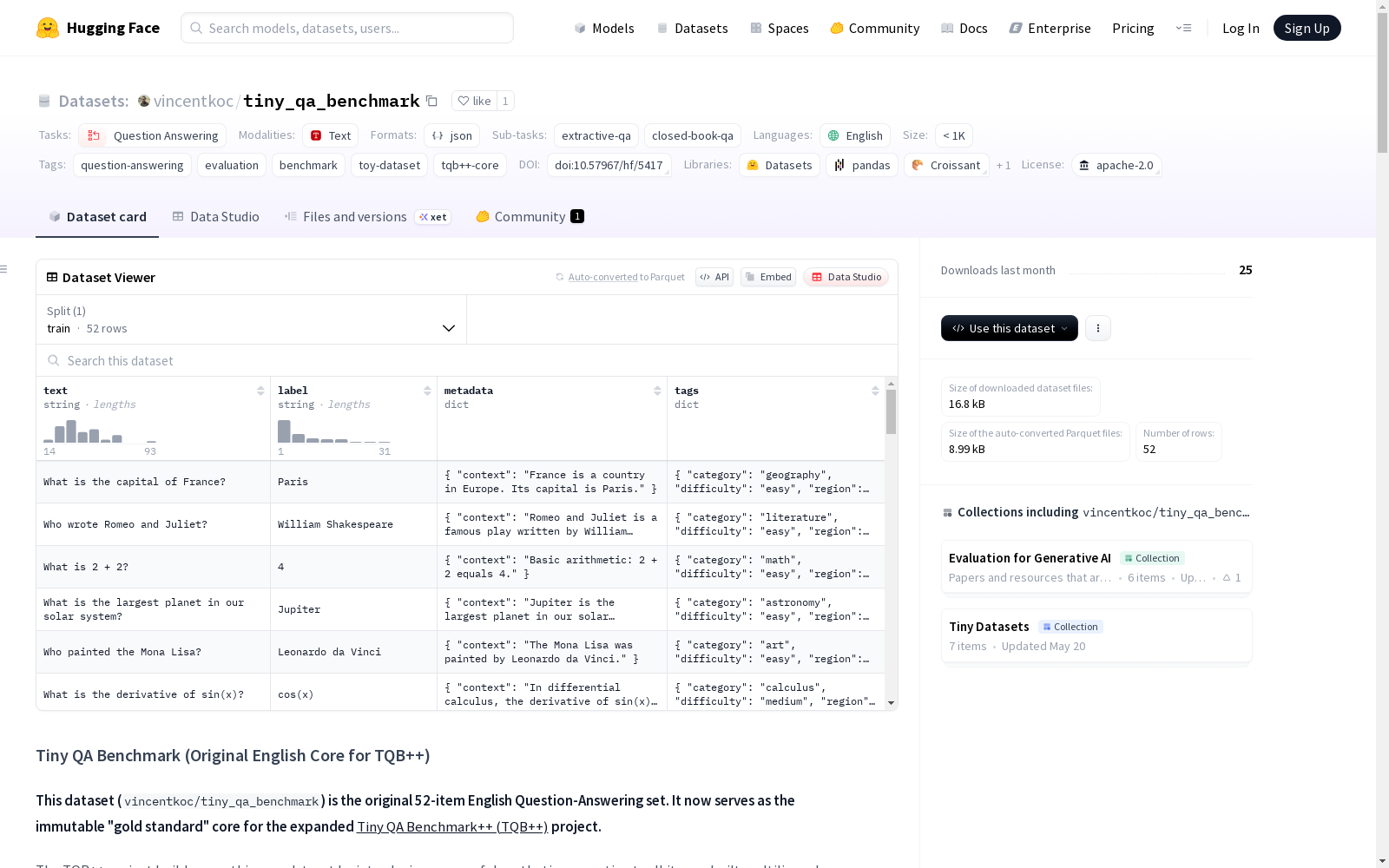
Task: Select the 'Who wrote Romeo and Juliet?' cell
Action: pos(153,524)
